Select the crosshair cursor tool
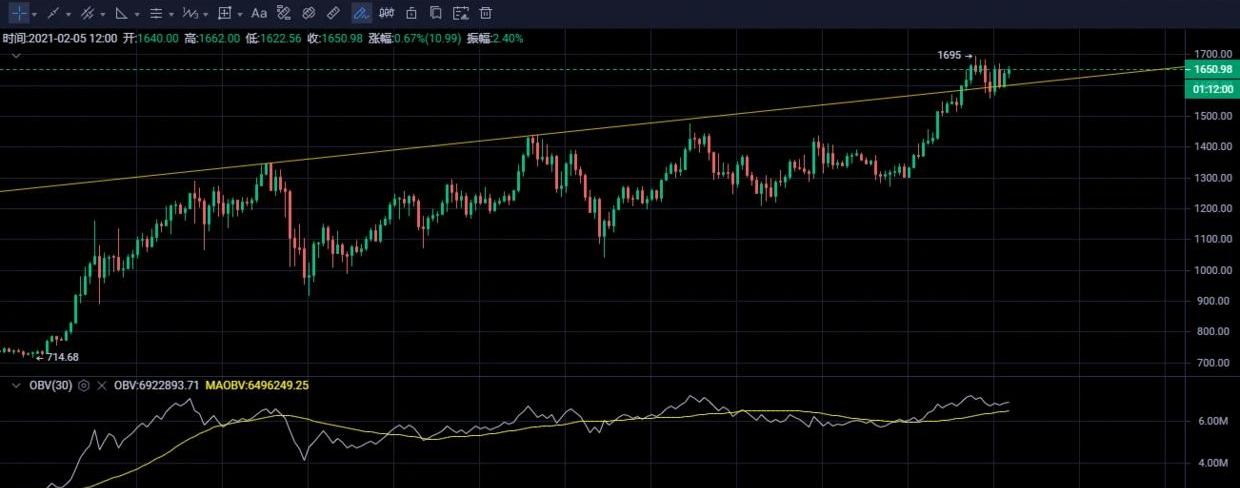 pos(19,13)
